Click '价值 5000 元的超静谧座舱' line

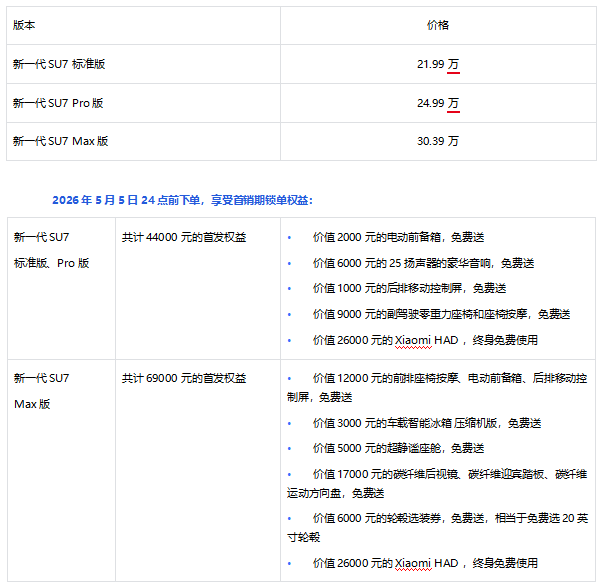(398, 448)
